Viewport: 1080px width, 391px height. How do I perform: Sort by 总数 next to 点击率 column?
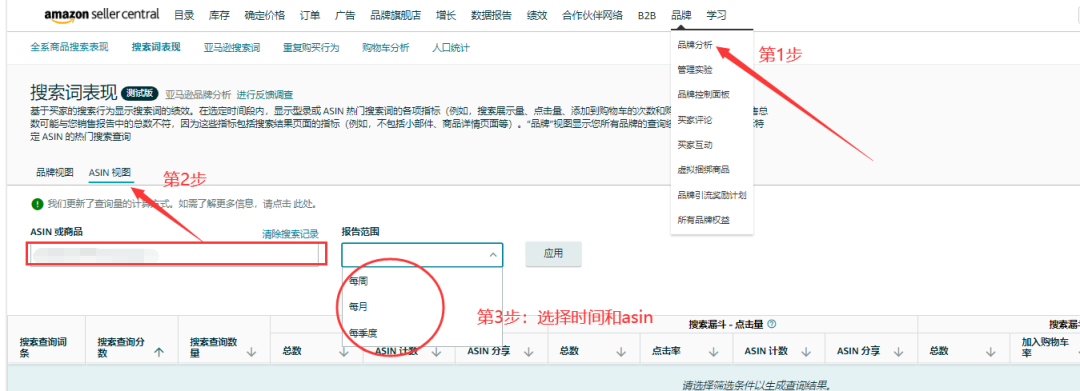[x=621, y=352]
